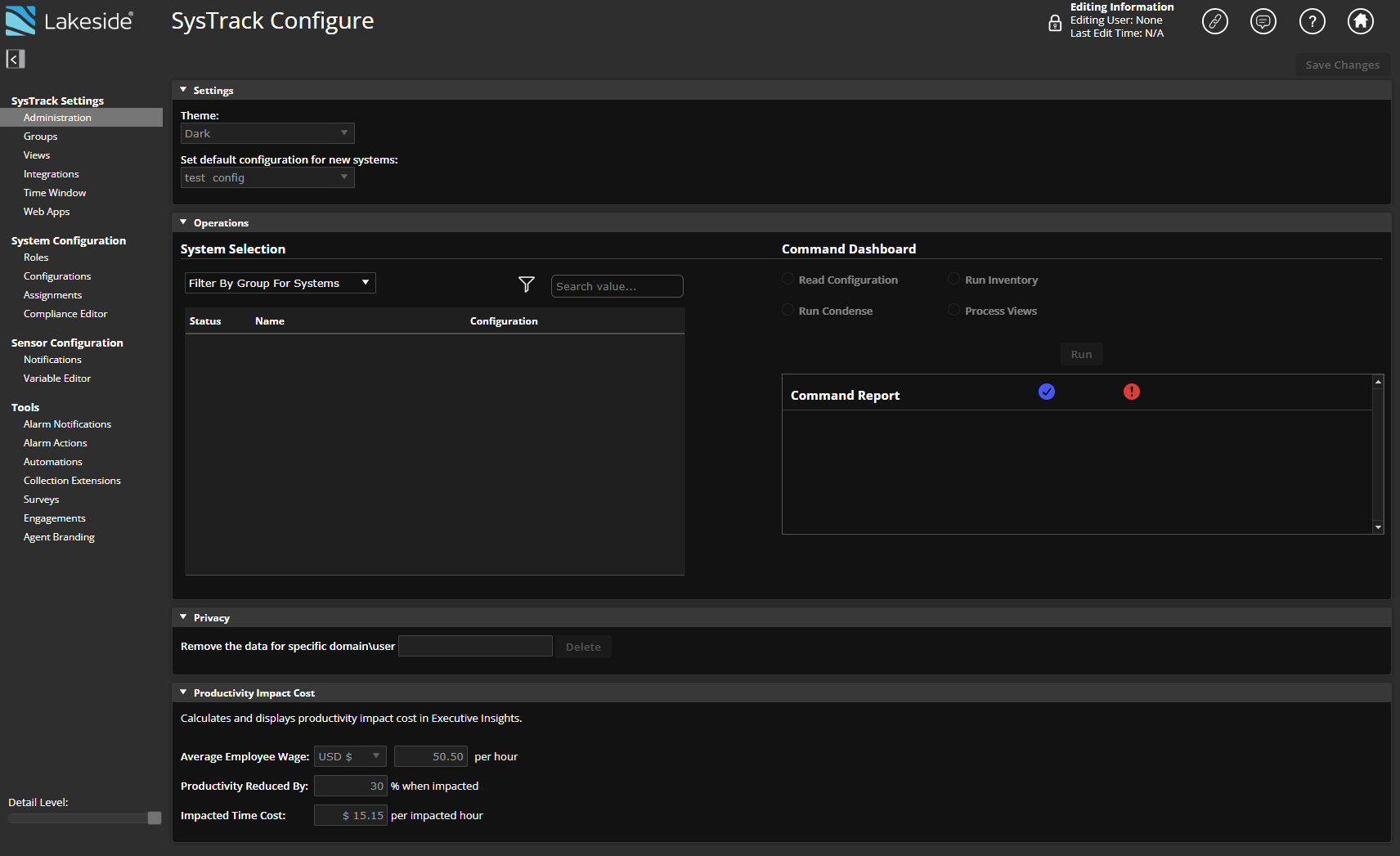1400x856 pixels.
Task: Open the feedback chat bubble icon
Action: pos(1263,21)
